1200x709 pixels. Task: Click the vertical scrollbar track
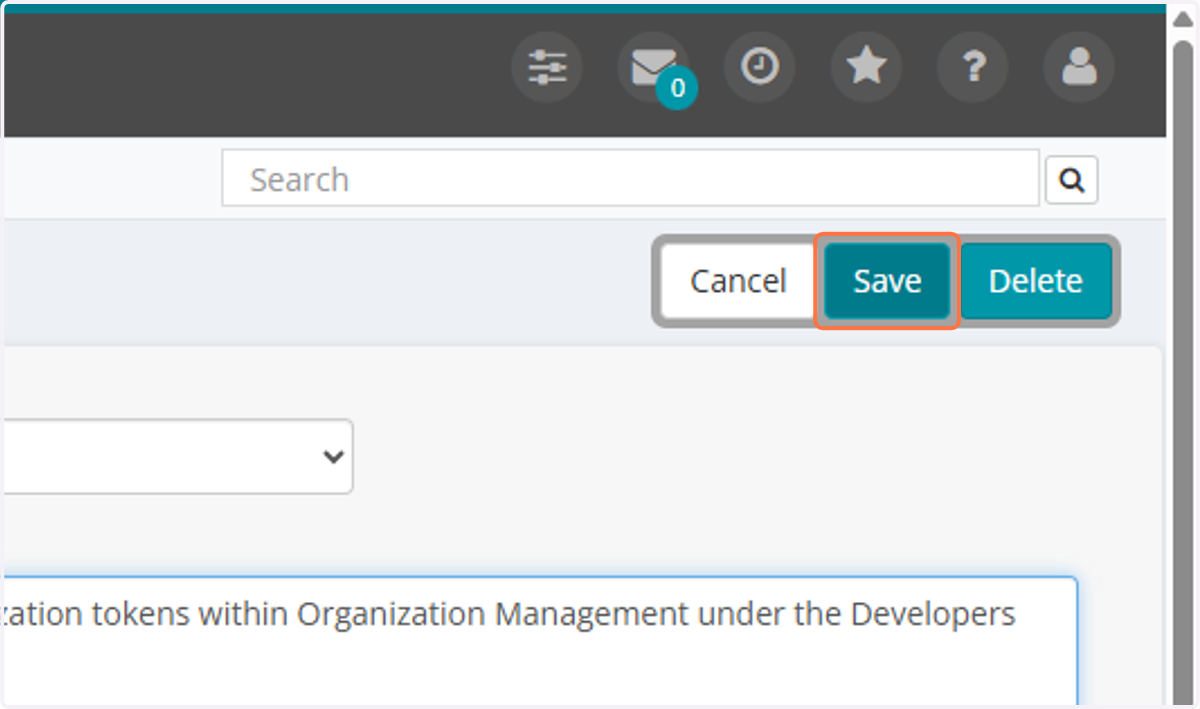(1183, 370)
